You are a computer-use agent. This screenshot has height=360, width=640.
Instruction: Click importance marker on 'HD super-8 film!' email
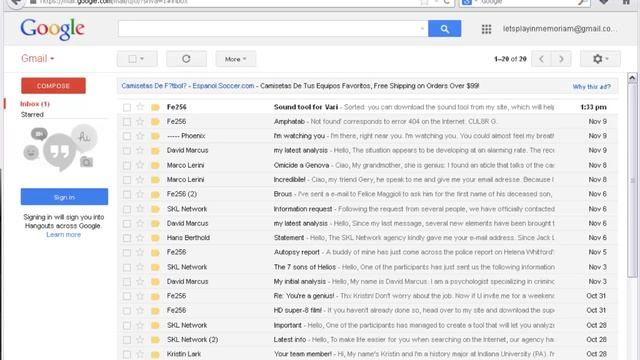coord(155,311)
